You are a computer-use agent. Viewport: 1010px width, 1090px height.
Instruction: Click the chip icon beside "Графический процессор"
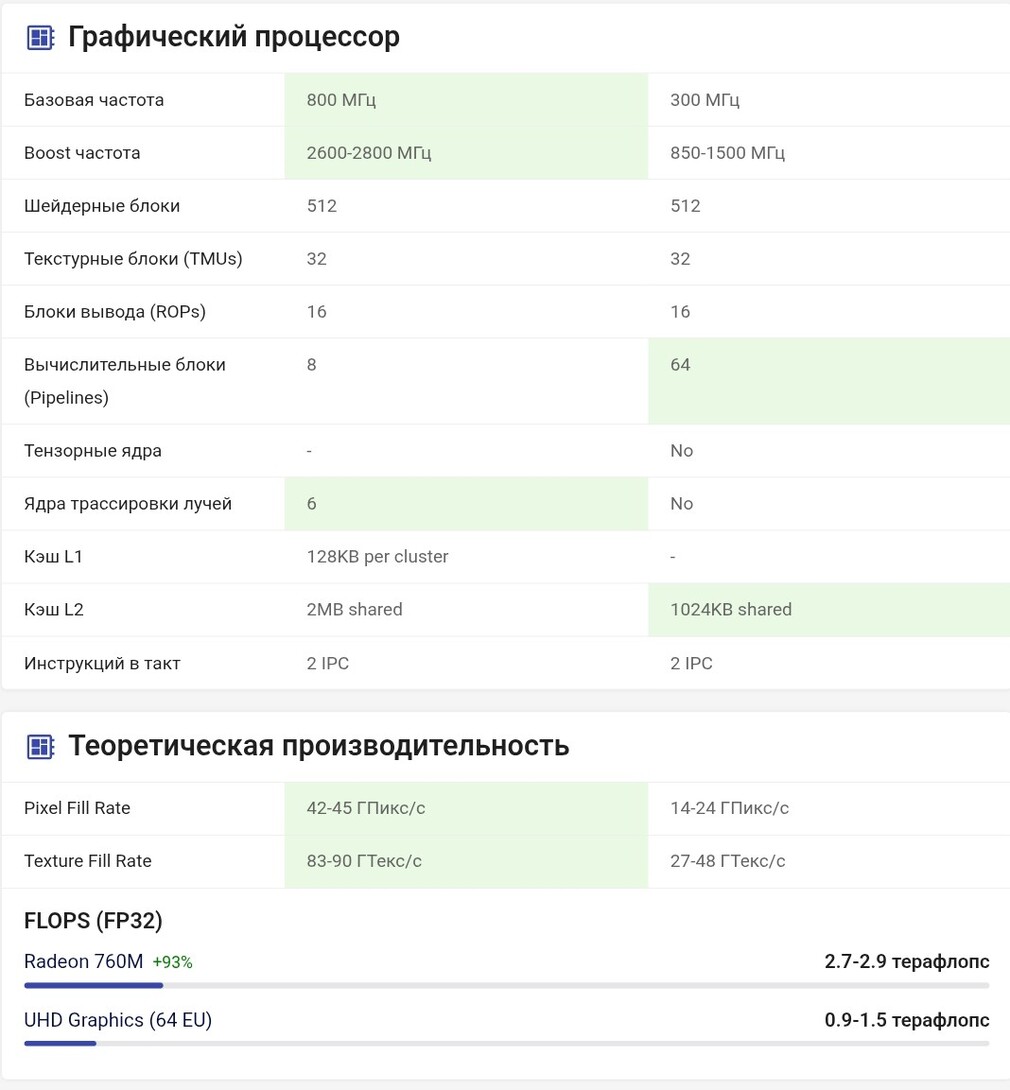40,38
